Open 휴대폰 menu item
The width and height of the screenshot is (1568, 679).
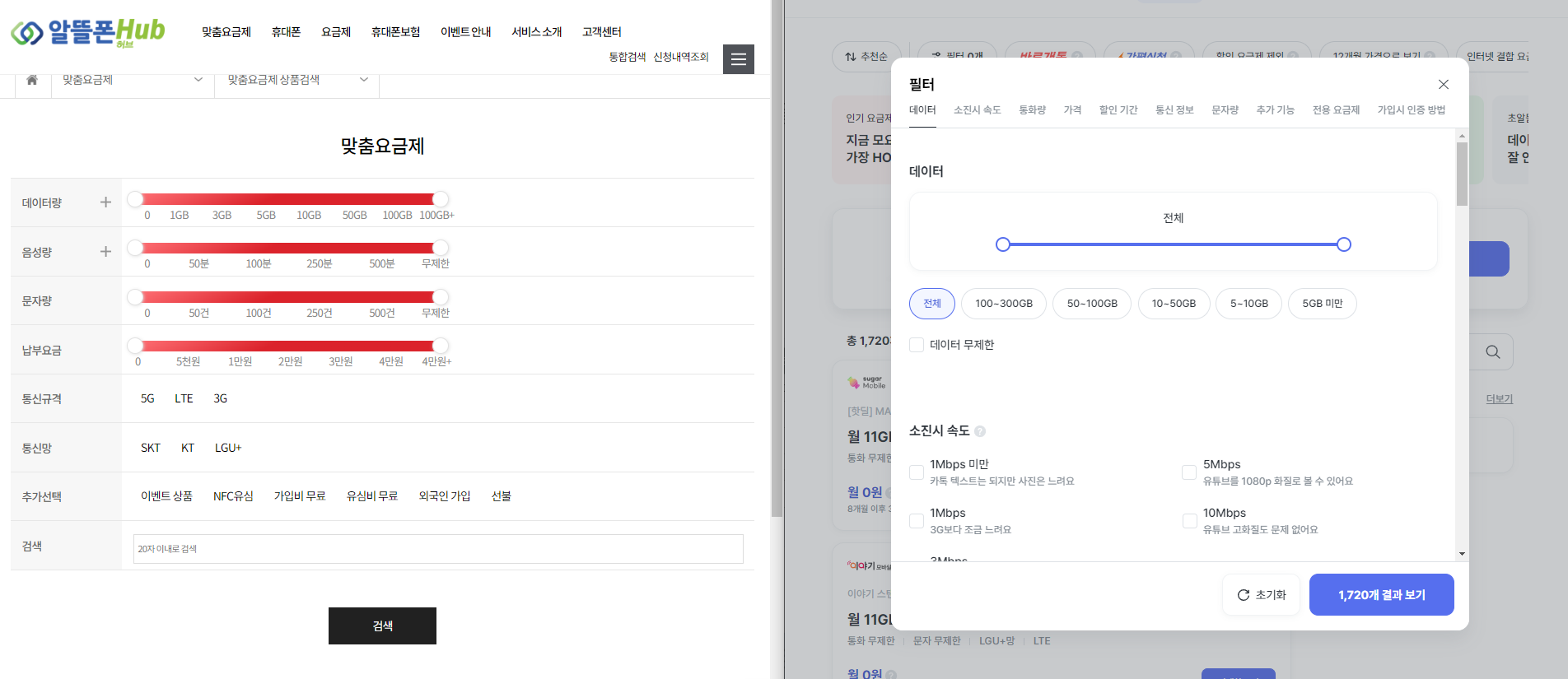coord(287,32)
